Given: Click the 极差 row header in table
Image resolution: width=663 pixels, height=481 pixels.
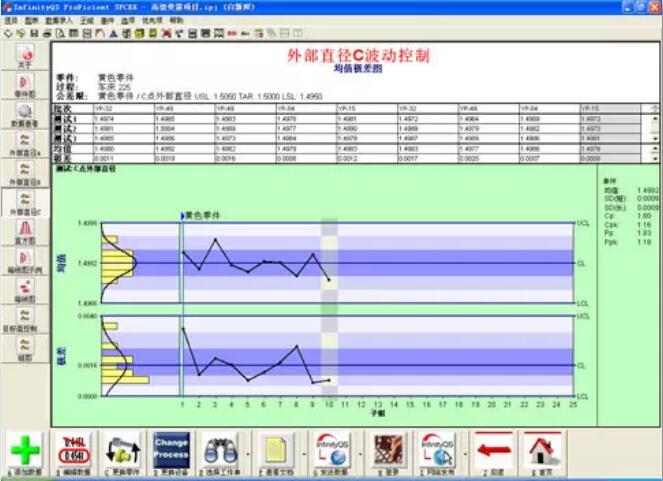Looking at the screenshot, I should 63,159.
